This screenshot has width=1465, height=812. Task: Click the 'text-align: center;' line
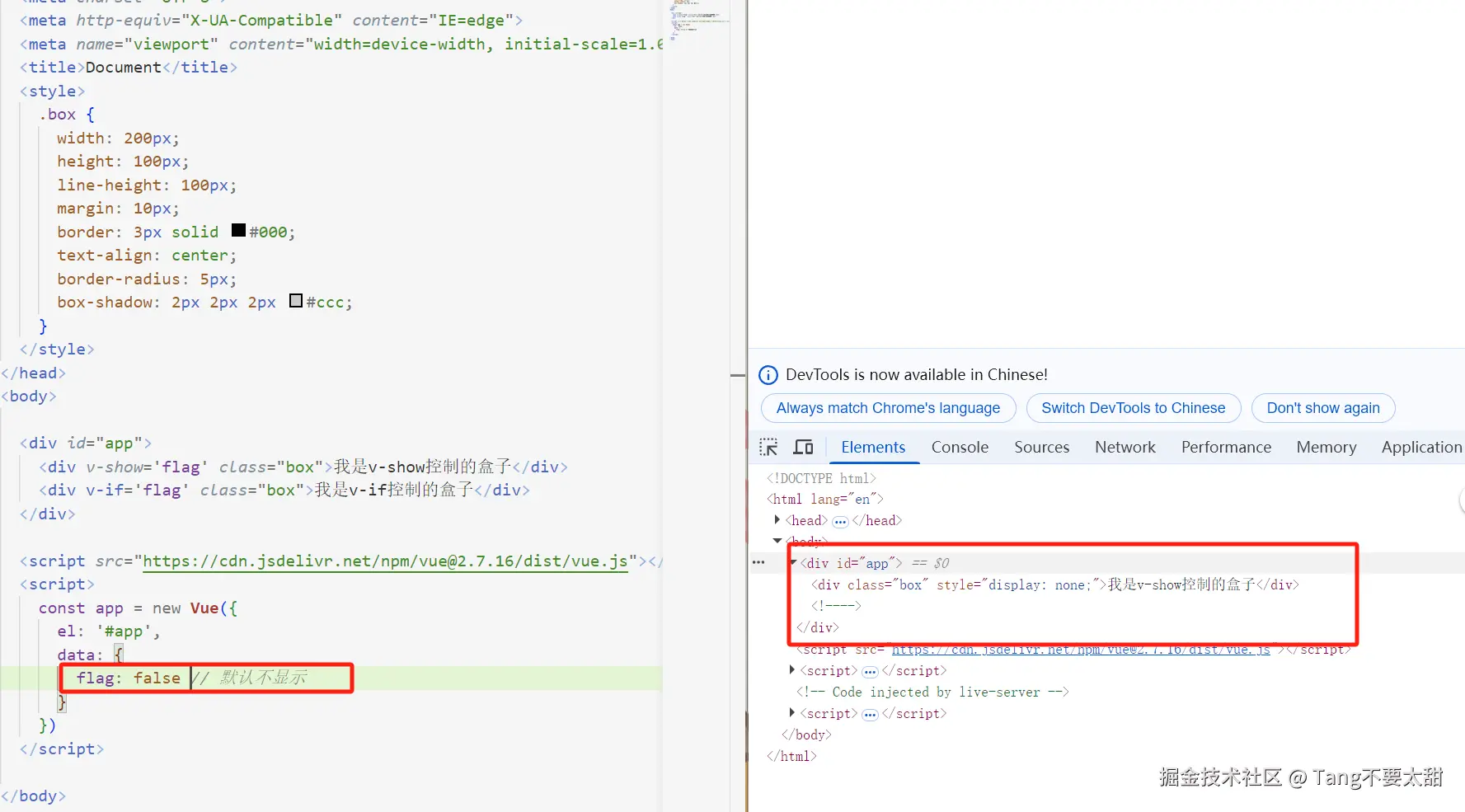coord(147,256)
